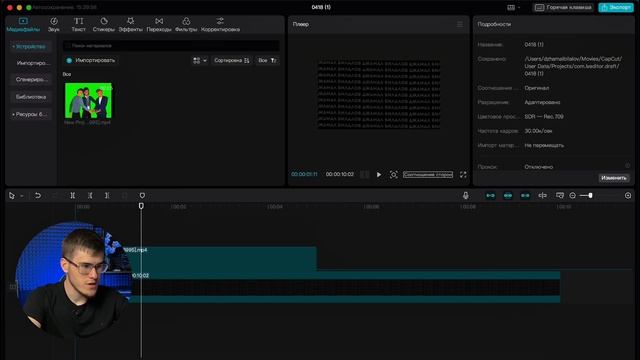This screenshot has height=360, width=640.
Task: Switch to the Звук audio tab
Action: [x=53, y=24]
